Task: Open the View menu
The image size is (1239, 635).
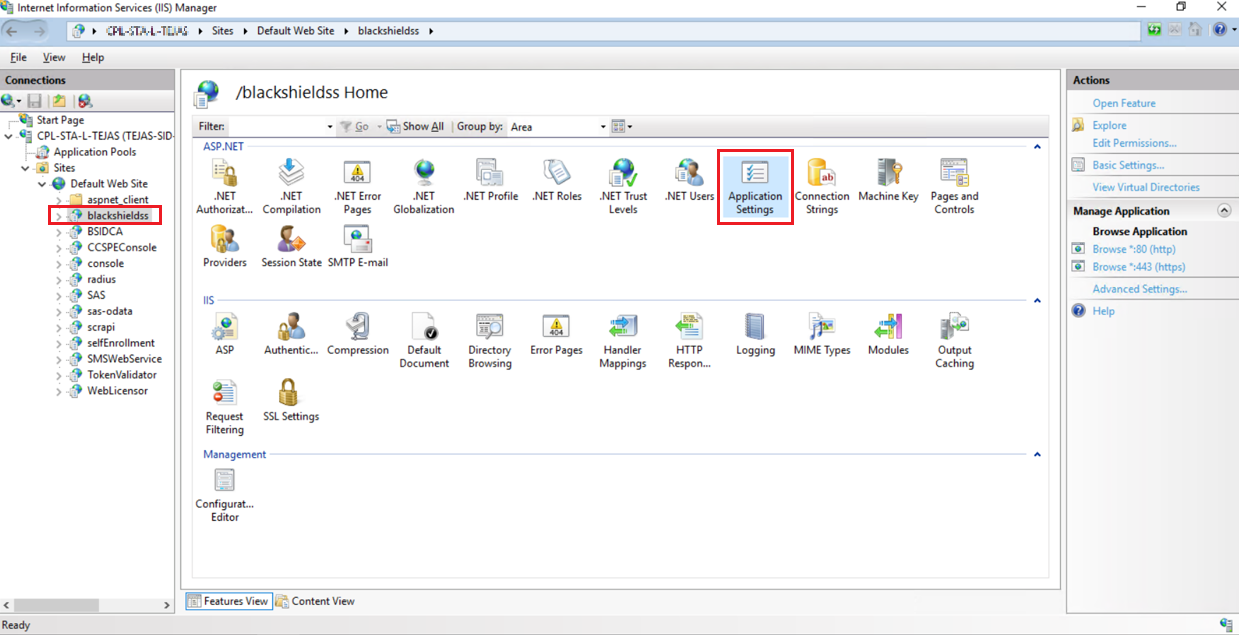Action: 54,58
